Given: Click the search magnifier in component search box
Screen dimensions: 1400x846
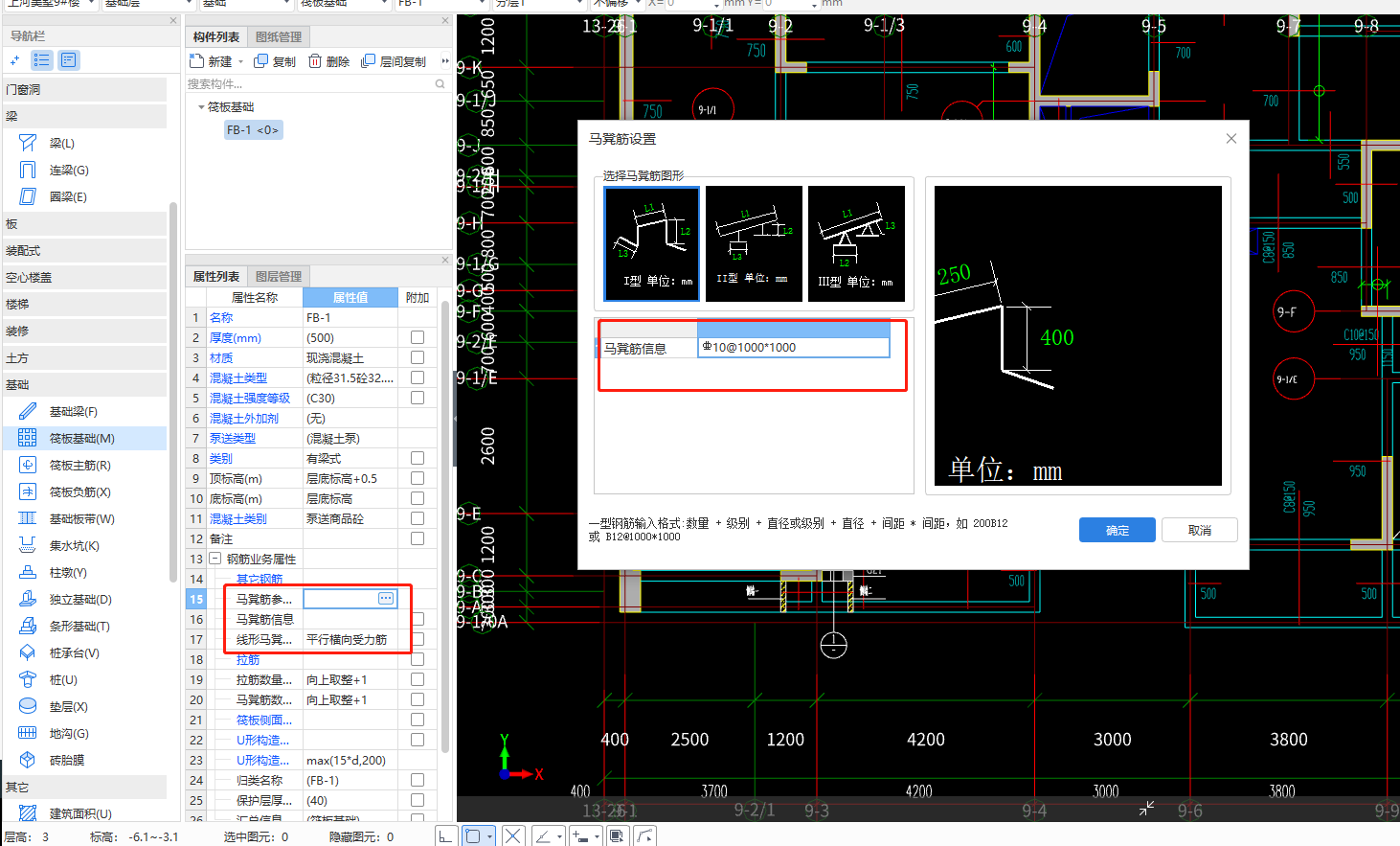Looking at the screenshot, I should pos(440,84).
